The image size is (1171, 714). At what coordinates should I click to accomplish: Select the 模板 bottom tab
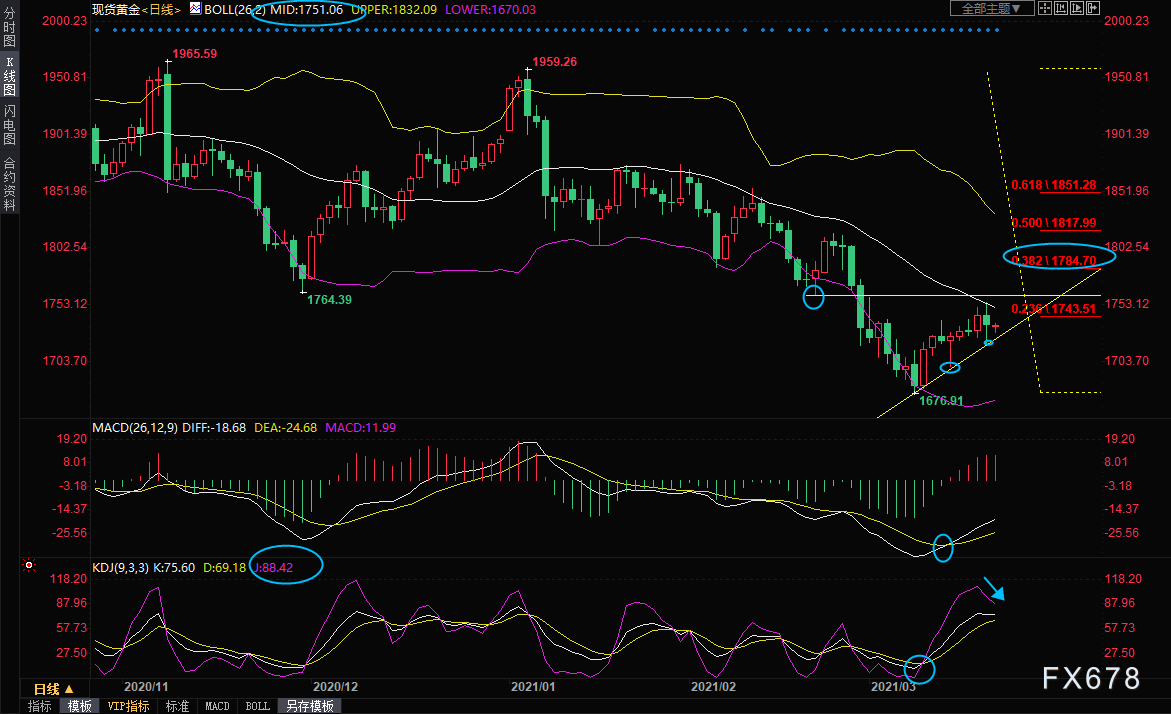click(79, 706)
